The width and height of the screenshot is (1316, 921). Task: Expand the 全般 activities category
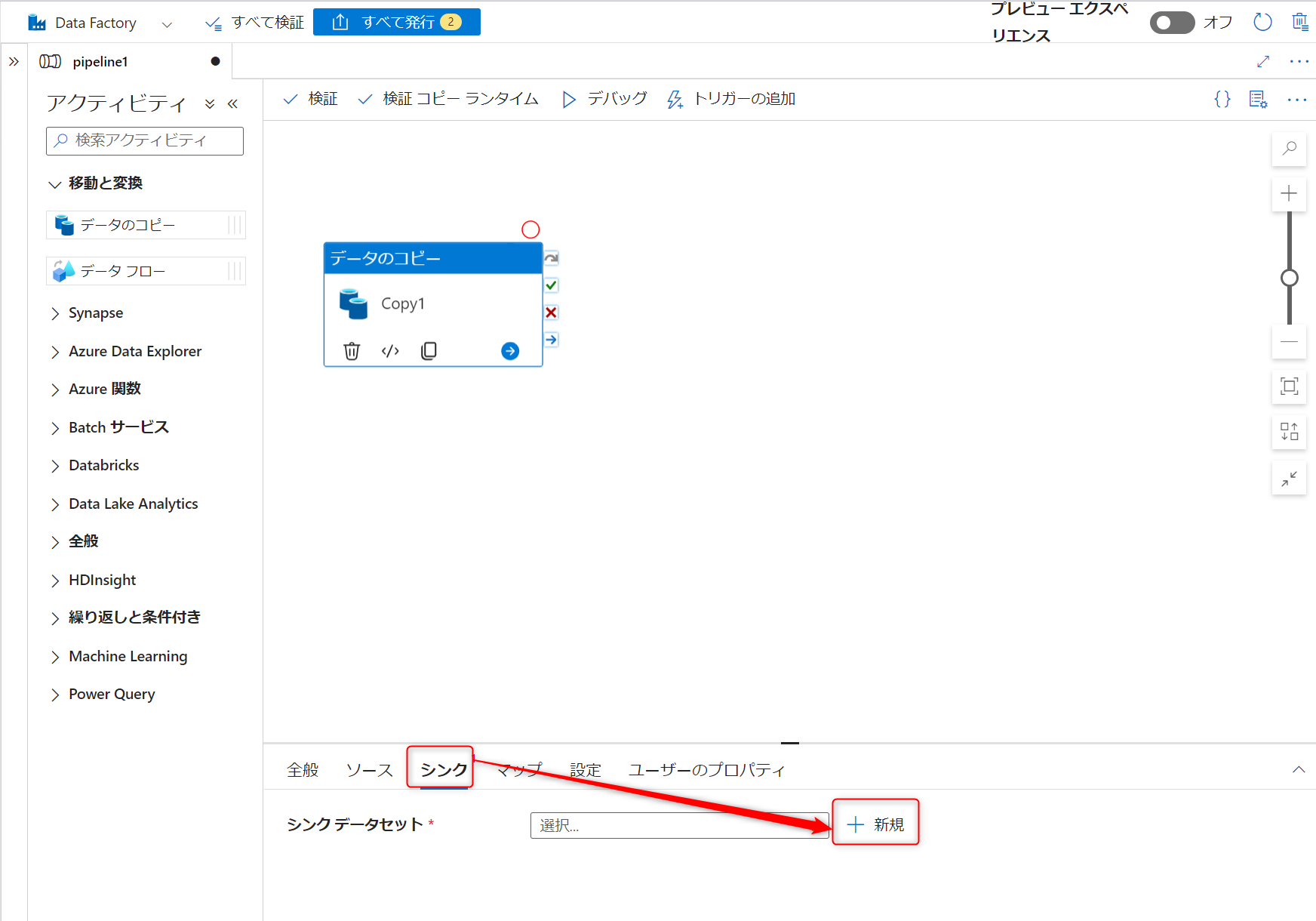pyautogui.click(x=84, y=542)
